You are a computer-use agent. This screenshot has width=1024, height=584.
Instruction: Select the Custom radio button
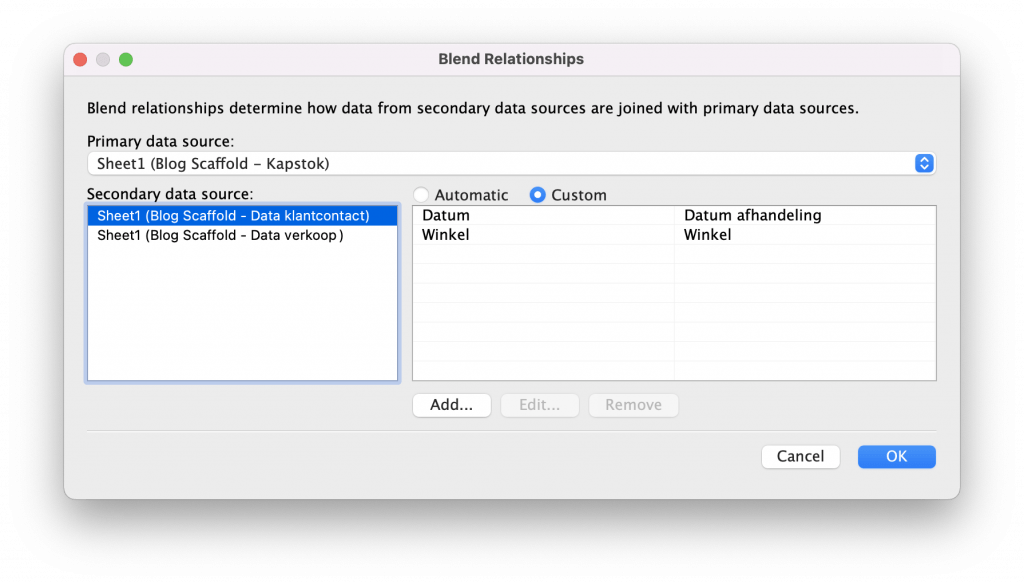[x=538, y=195]
